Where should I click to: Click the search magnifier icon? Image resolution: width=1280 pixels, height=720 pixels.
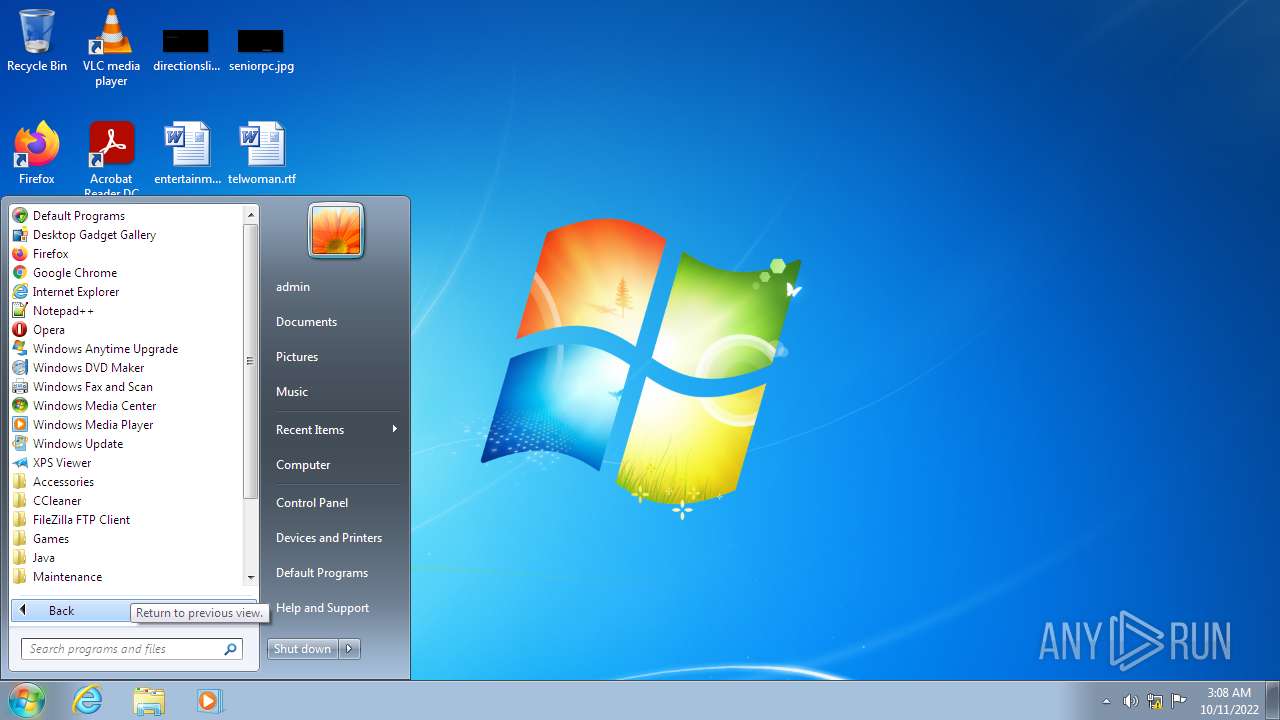tap(231, 649)
